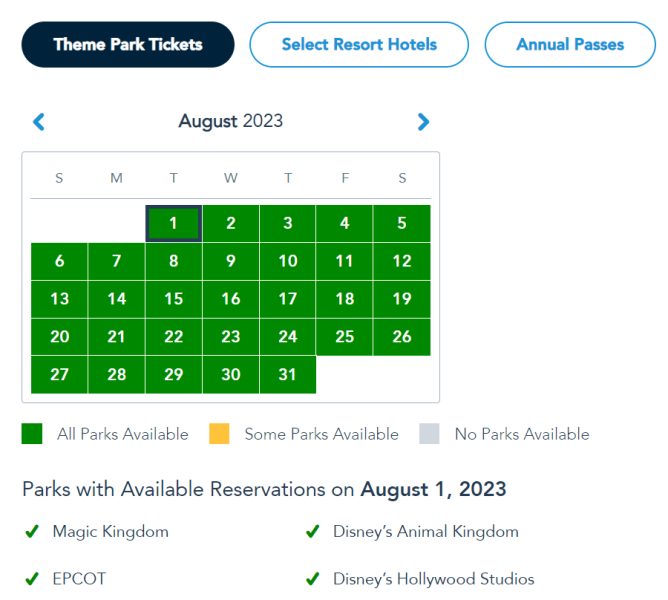Click the Disney's Hollywood Studios park name
This screenshot has width=668, height=600.
pyautogui.click(x=434, y=579)
